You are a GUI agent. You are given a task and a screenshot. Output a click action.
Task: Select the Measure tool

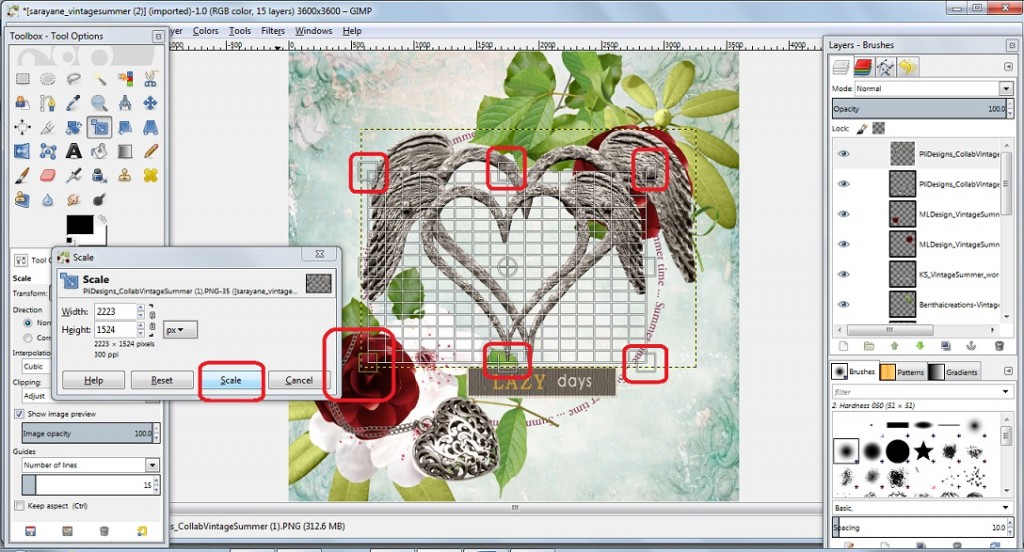click(x=125, y=103)
